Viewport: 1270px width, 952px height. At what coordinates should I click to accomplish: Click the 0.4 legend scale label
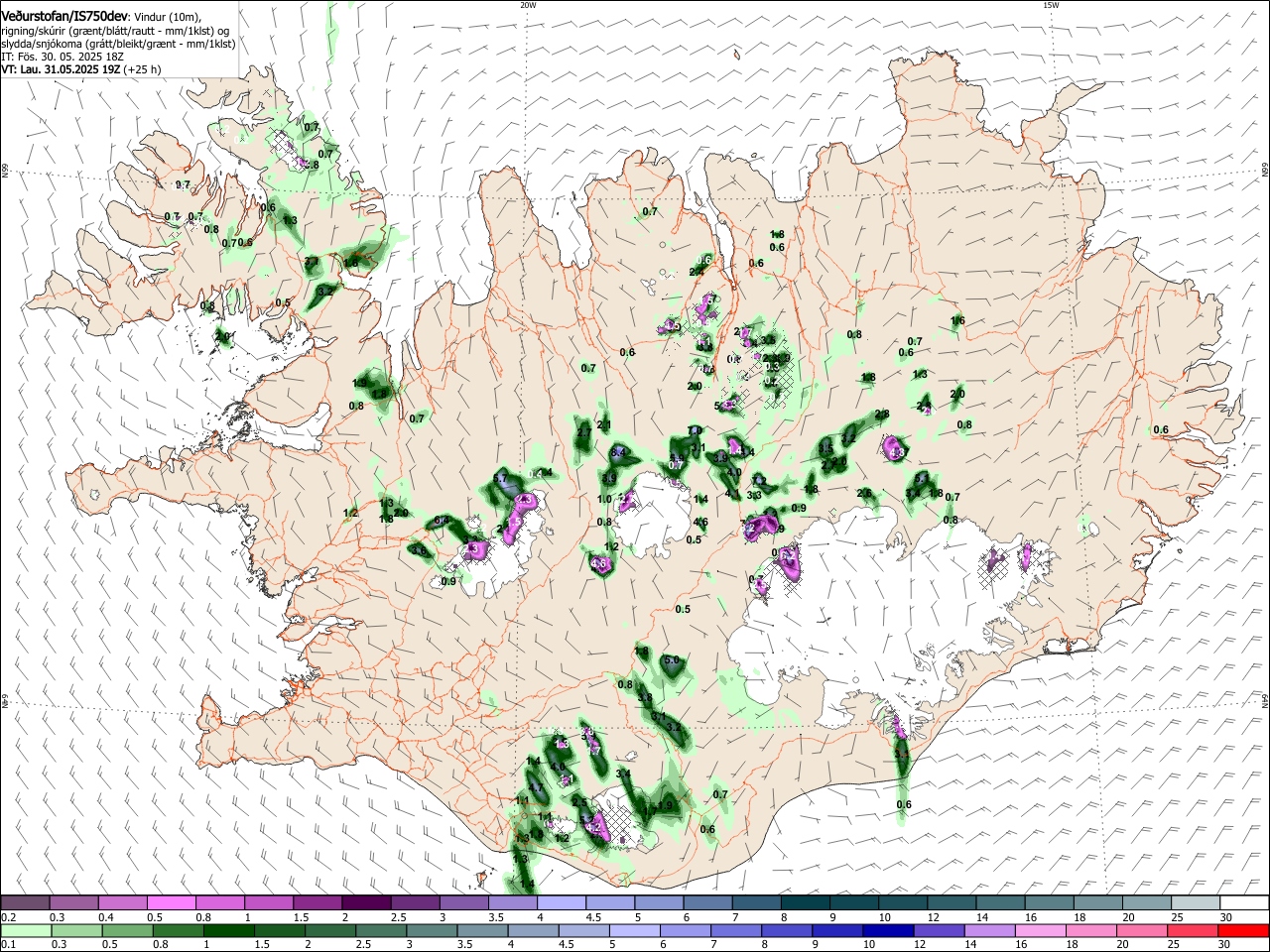[x=107, y=916]
